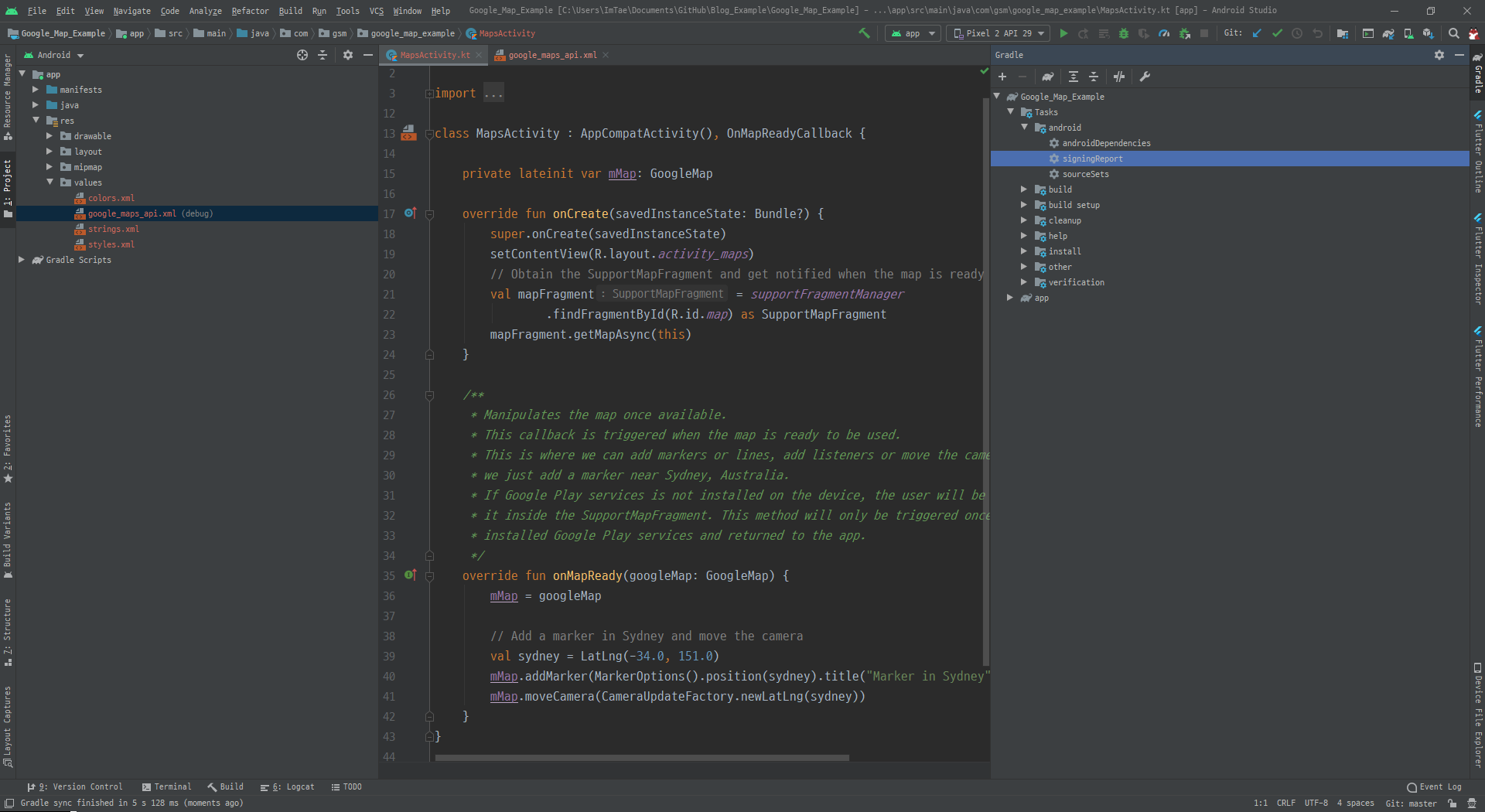Screen dimensions: 1485x812
Task: Click override gutter icon beside onCreate
Action: pos(410,213)
